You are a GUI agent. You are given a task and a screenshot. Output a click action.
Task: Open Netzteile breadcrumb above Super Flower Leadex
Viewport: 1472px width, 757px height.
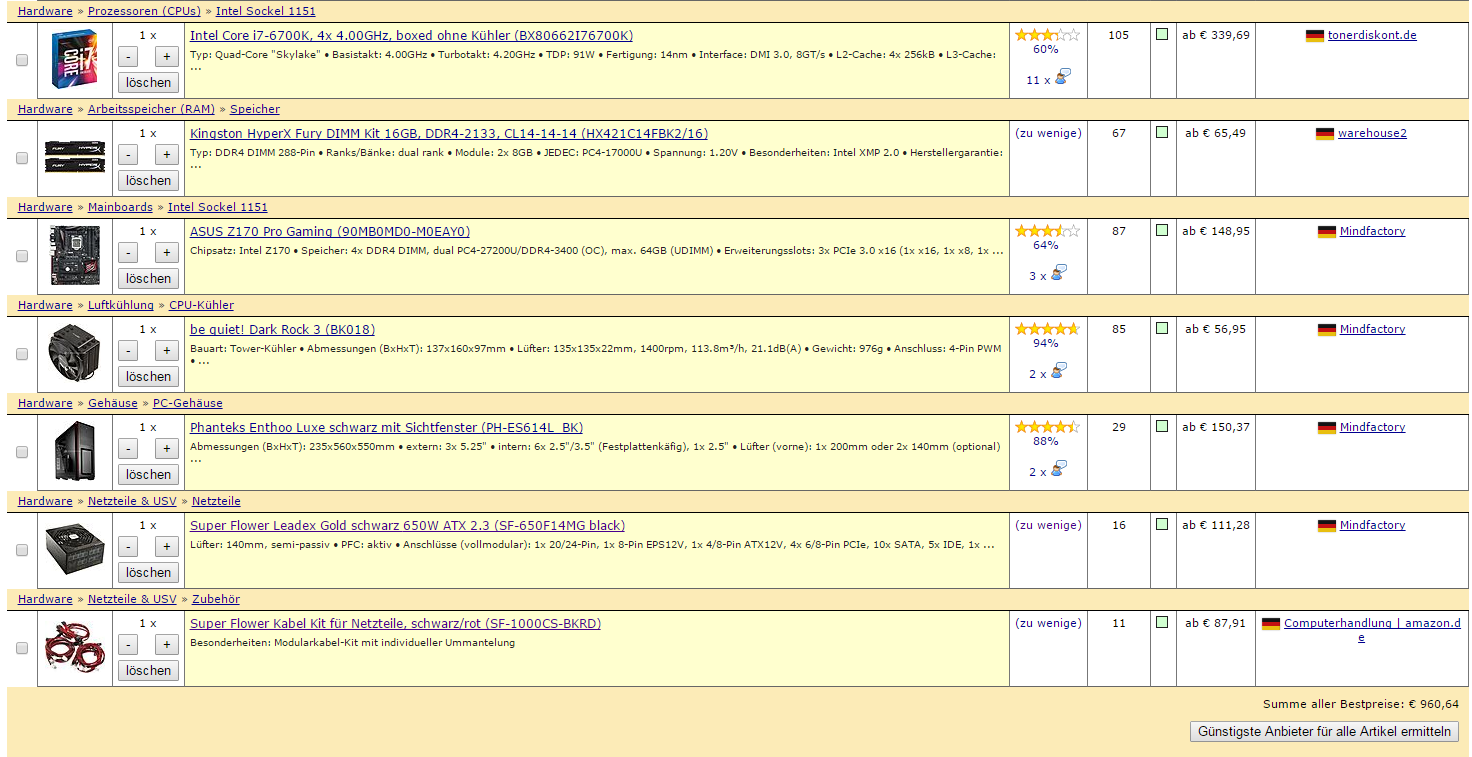[216, 501]
